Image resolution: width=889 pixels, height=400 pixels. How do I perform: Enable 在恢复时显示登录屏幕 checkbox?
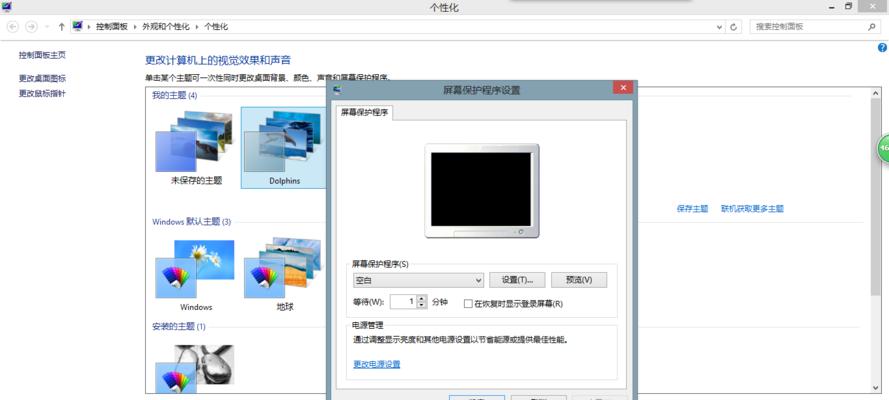468,304
